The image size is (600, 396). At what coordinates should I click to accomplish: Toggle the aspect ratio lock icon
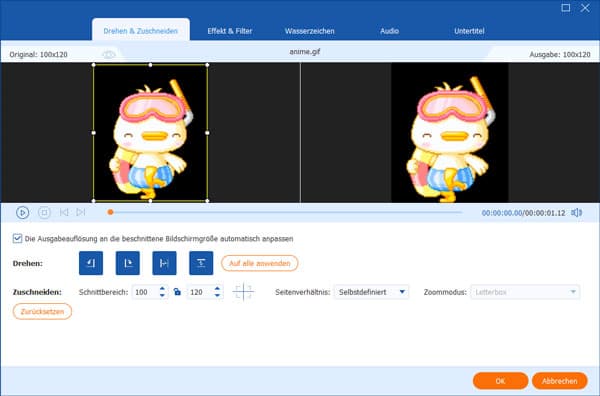[x=177, y=292]
